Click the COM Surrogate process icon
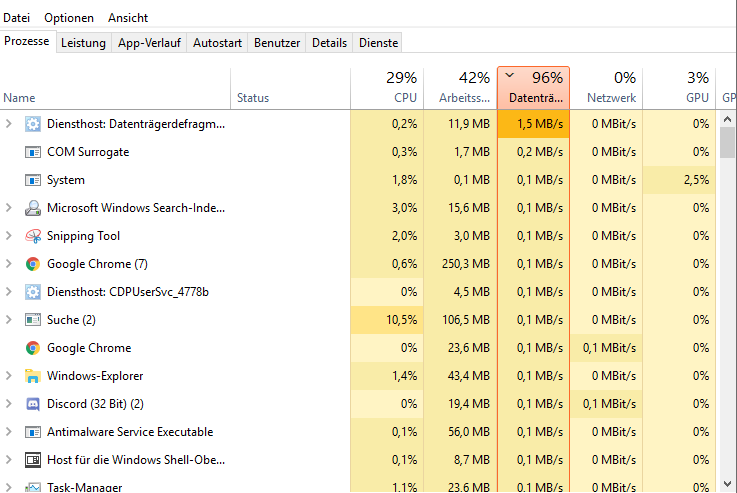Viewport: 737px width, 493px height. pyautogui.click(x=32, y=152)
